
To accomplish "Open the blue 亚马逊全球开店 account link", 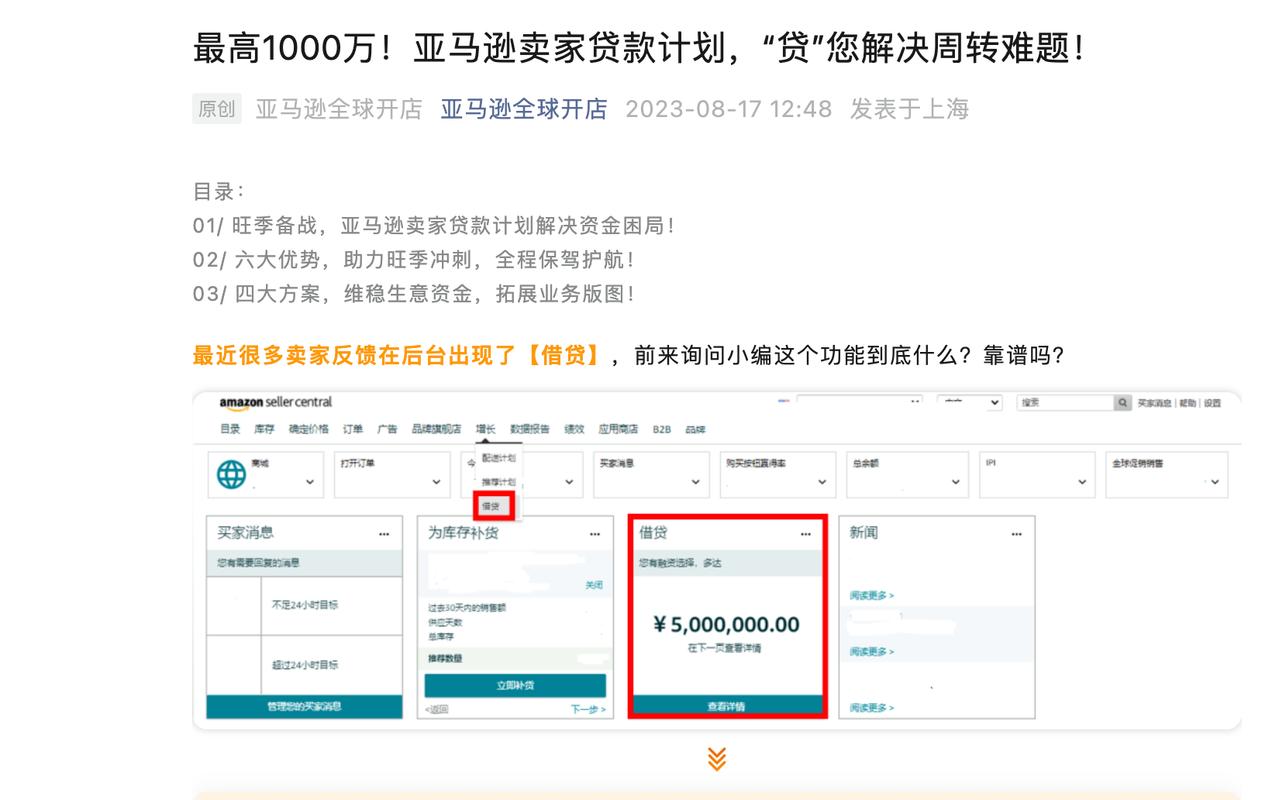I will 524,109.
